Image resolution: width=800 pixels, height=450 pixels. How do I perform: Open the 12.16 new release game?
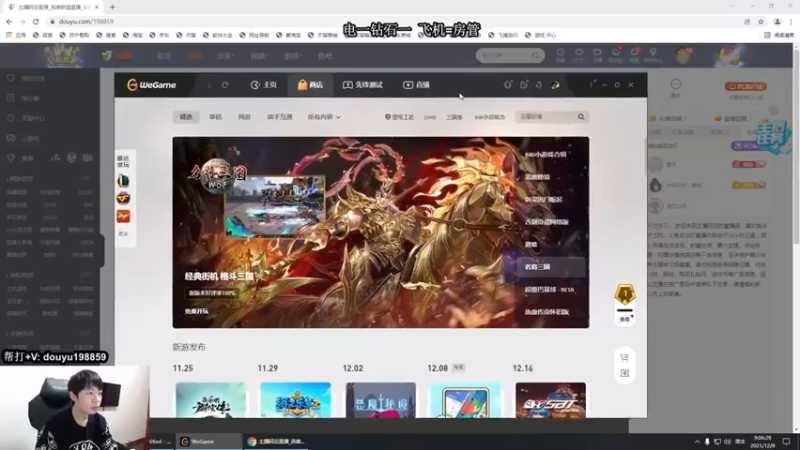click(x=551, y=401)
